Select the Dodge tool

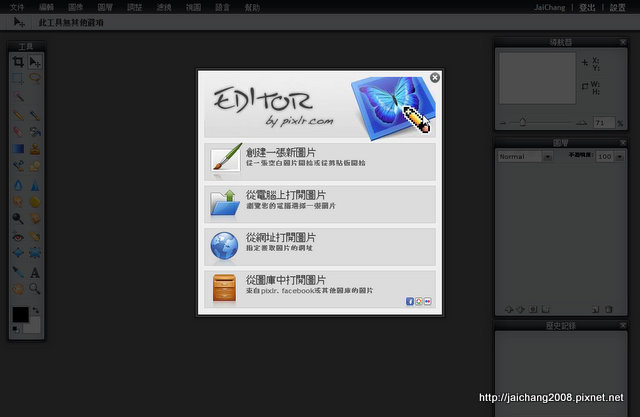18,218
